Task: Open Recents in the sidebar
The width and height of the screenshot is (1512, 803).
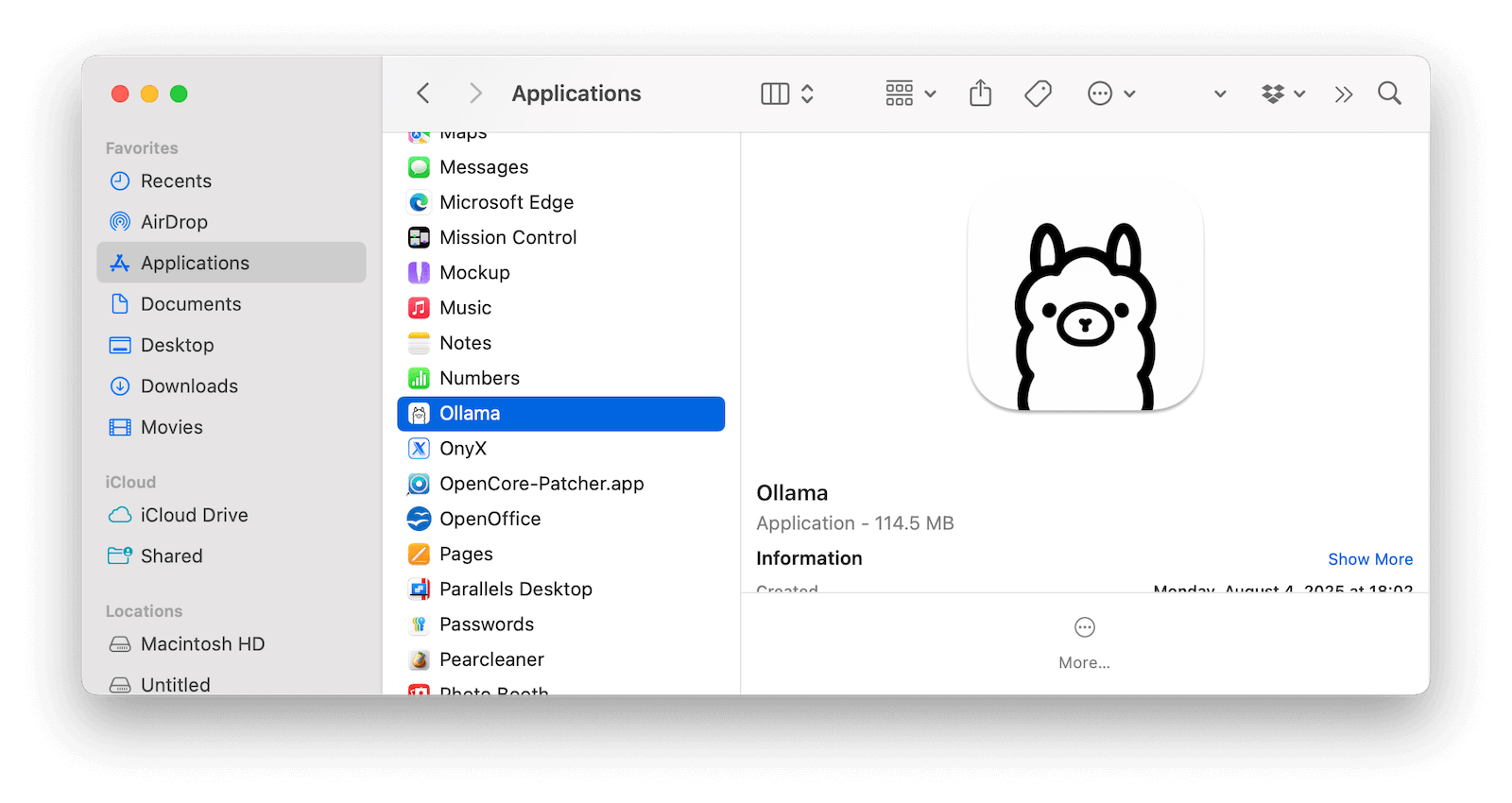Action: (232, 181)
